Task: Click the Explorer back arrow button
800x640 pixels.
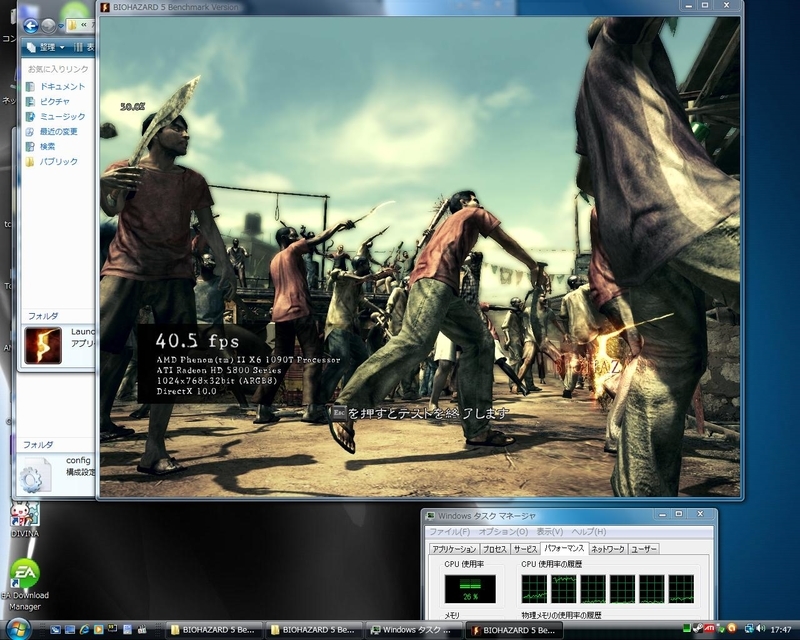Action: pyautogui.click(x=31, y=26)
